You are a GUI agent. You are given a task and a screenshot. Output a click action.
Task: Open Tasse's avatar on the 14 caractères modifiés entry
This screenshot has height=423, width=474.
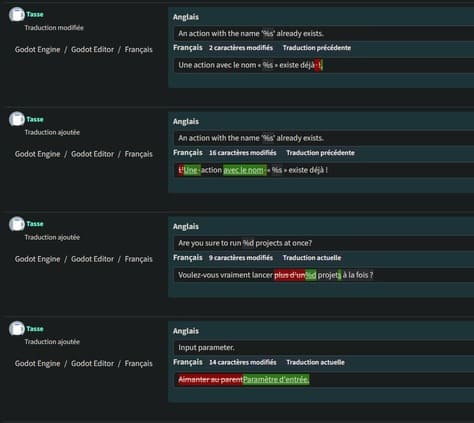(x=17, y=329)
